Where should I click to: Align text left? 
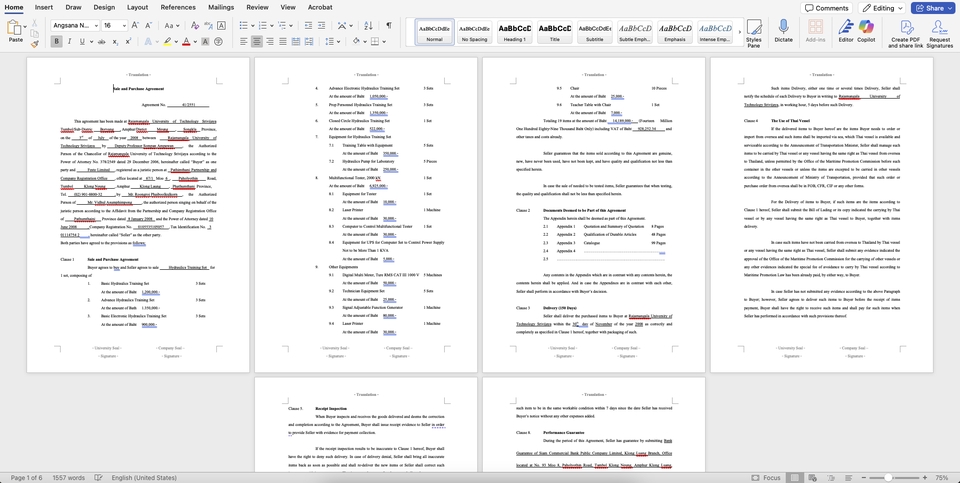coord(244,42)
